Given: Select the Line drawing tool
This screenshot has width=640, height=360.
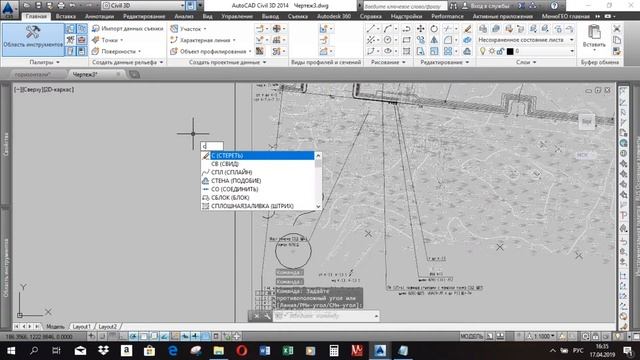Looking at the screenshot, I should coord(370,29).
